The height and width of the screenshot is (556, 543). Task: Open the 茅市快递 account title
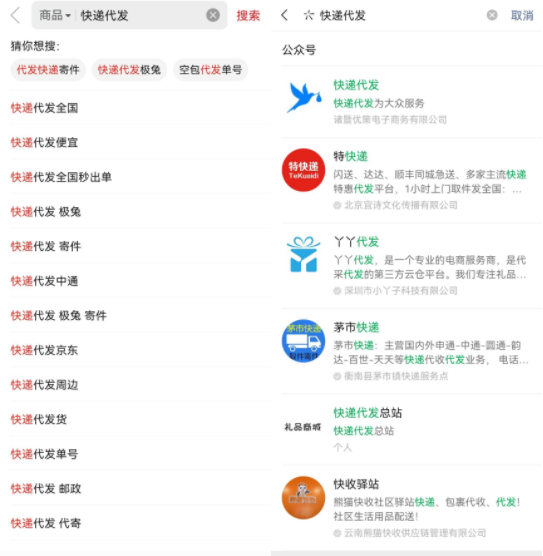click(356, 327)
